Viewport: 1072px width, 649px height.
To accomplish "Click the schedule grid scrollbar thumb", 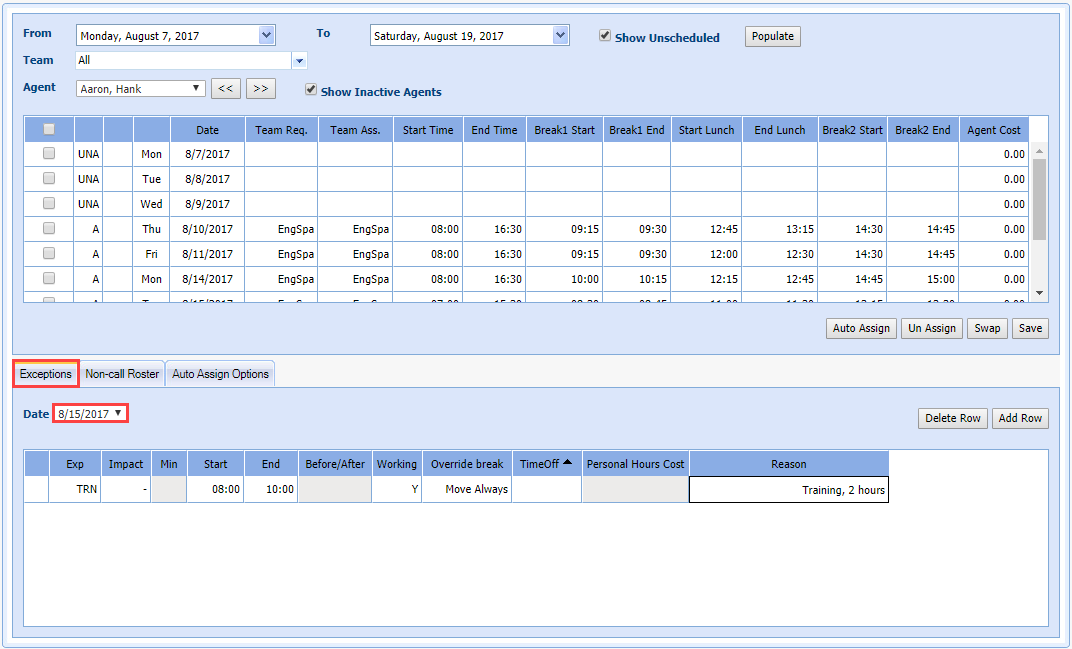I will [x=1039, y=200].
